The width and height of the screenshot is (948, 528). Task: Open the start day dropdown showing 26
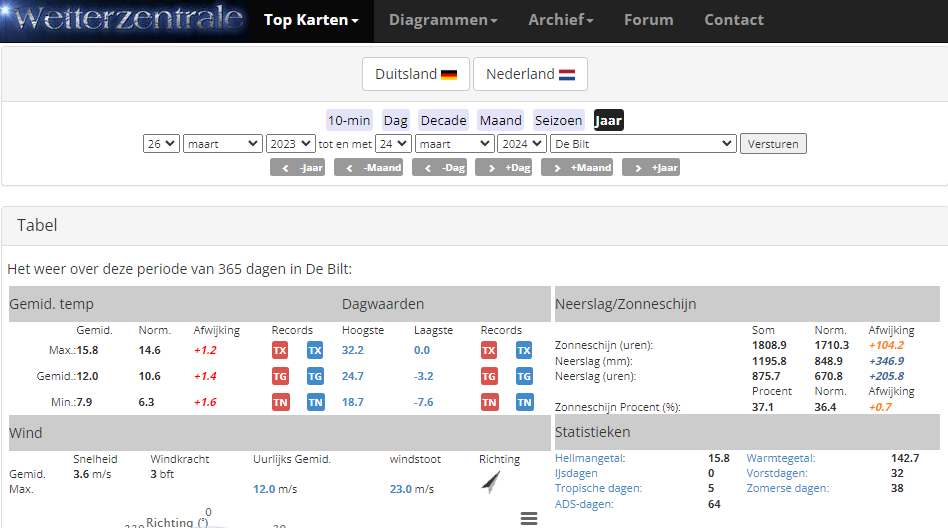pos(161,144)
